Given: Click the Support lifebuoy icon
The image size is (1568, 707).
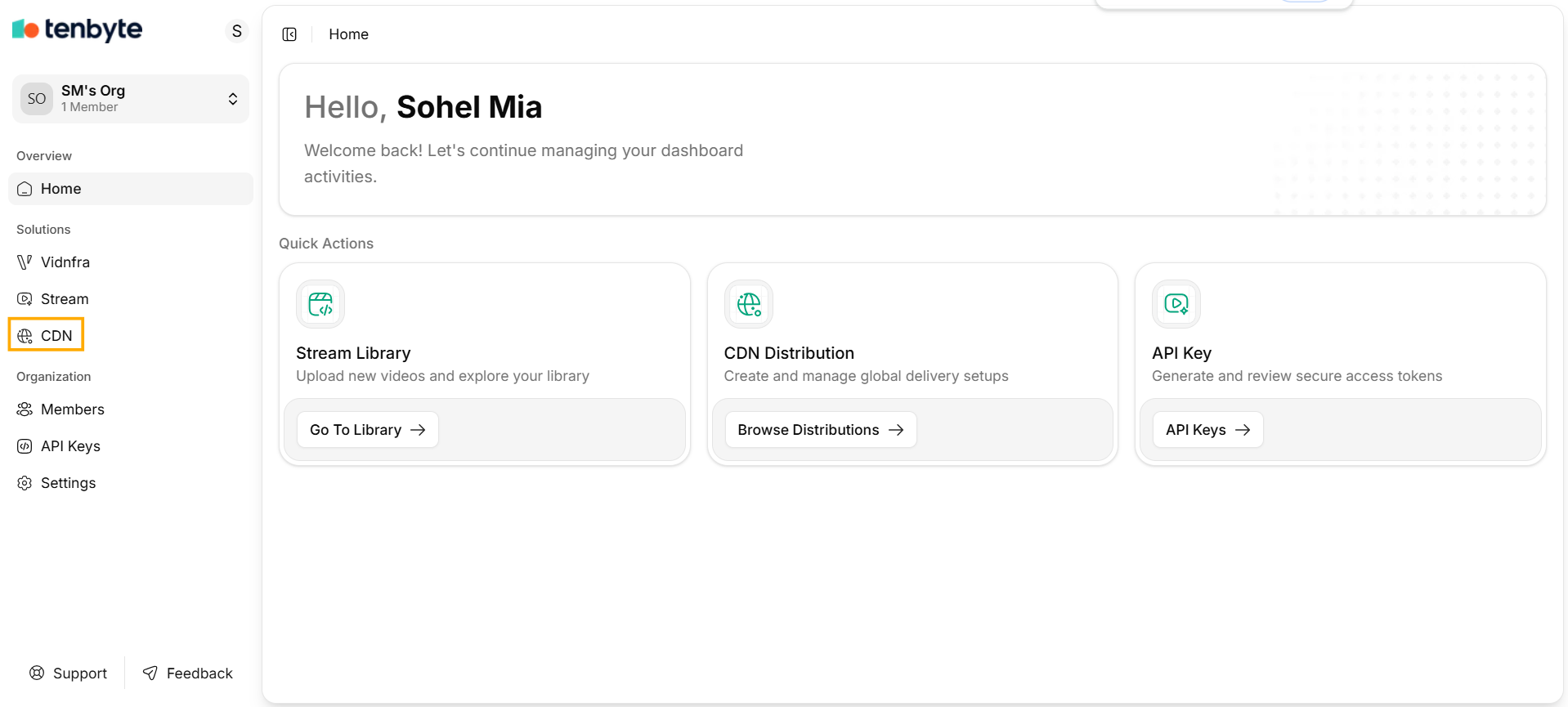Looking at the screenshot, I should (37, 673).
